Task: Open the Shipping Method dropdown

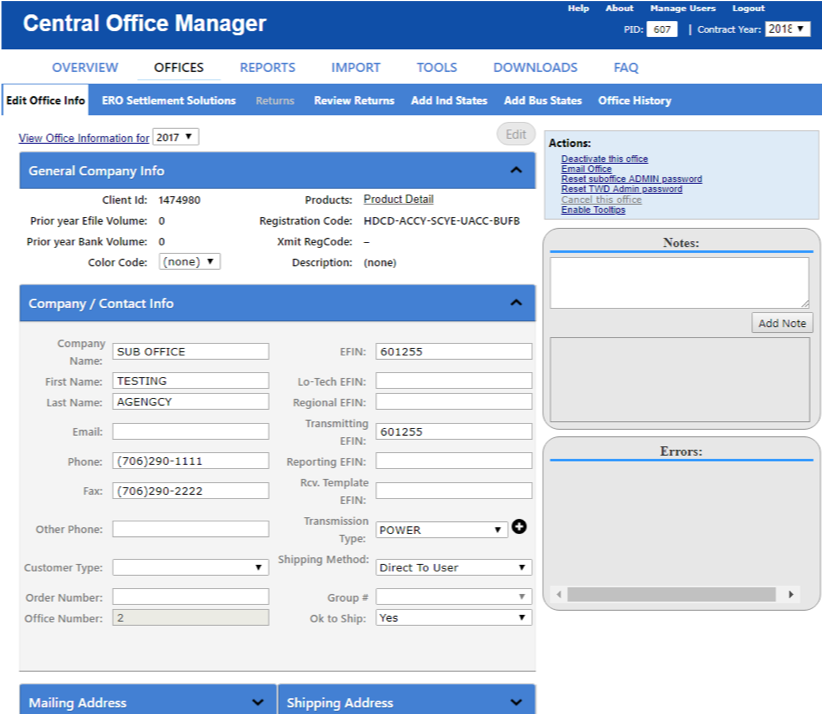Action: (x=453, y=567)
